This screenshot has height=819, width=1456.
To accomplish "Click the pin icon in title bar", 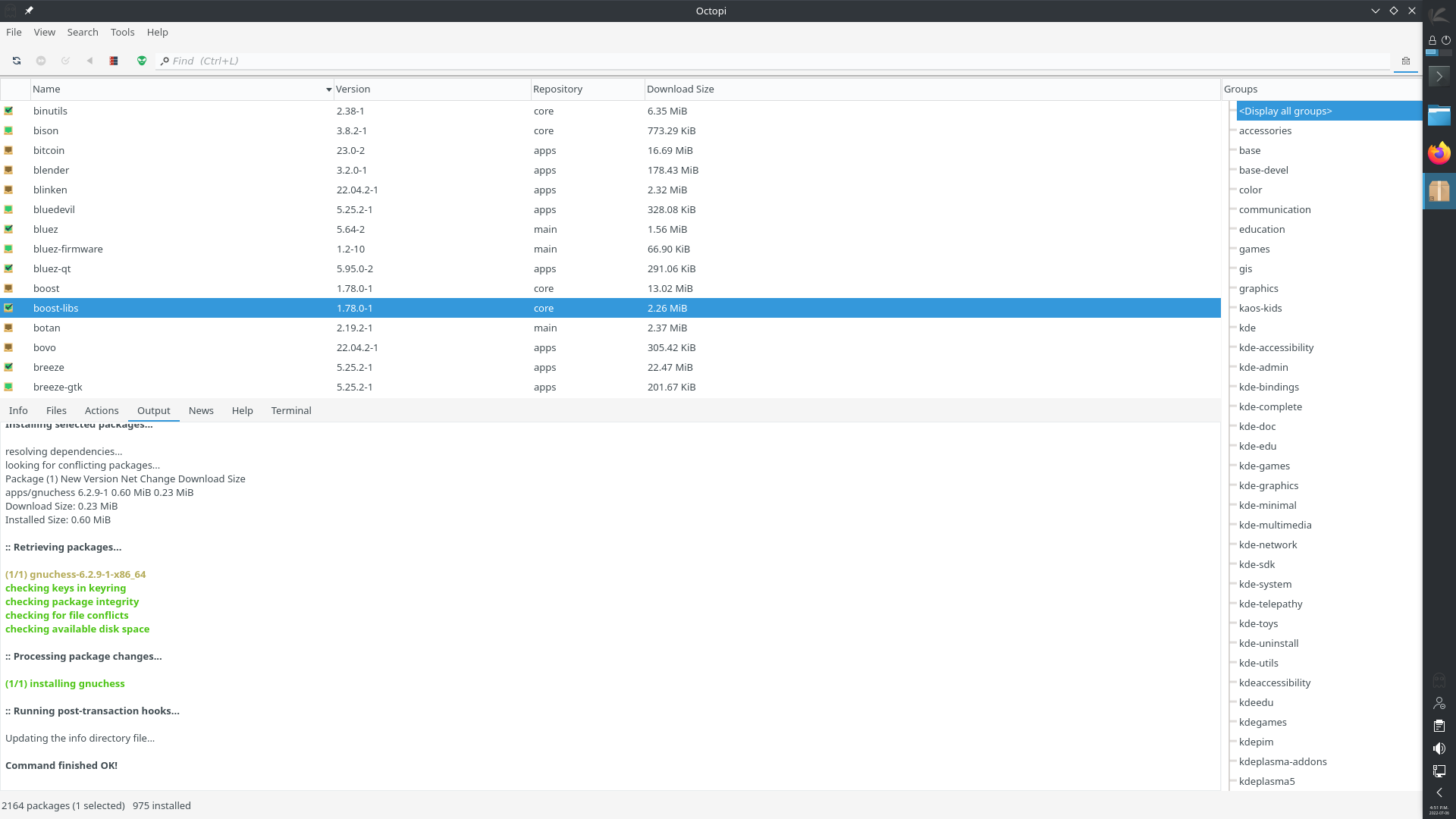I will point(29,11).
